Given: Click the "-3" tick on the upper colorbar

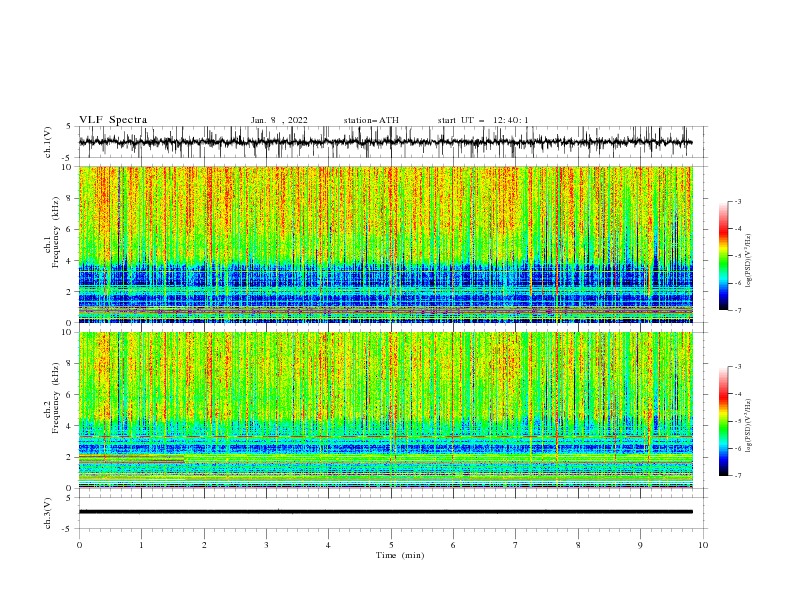Looking at the screenshot, I should pos(737,201).
